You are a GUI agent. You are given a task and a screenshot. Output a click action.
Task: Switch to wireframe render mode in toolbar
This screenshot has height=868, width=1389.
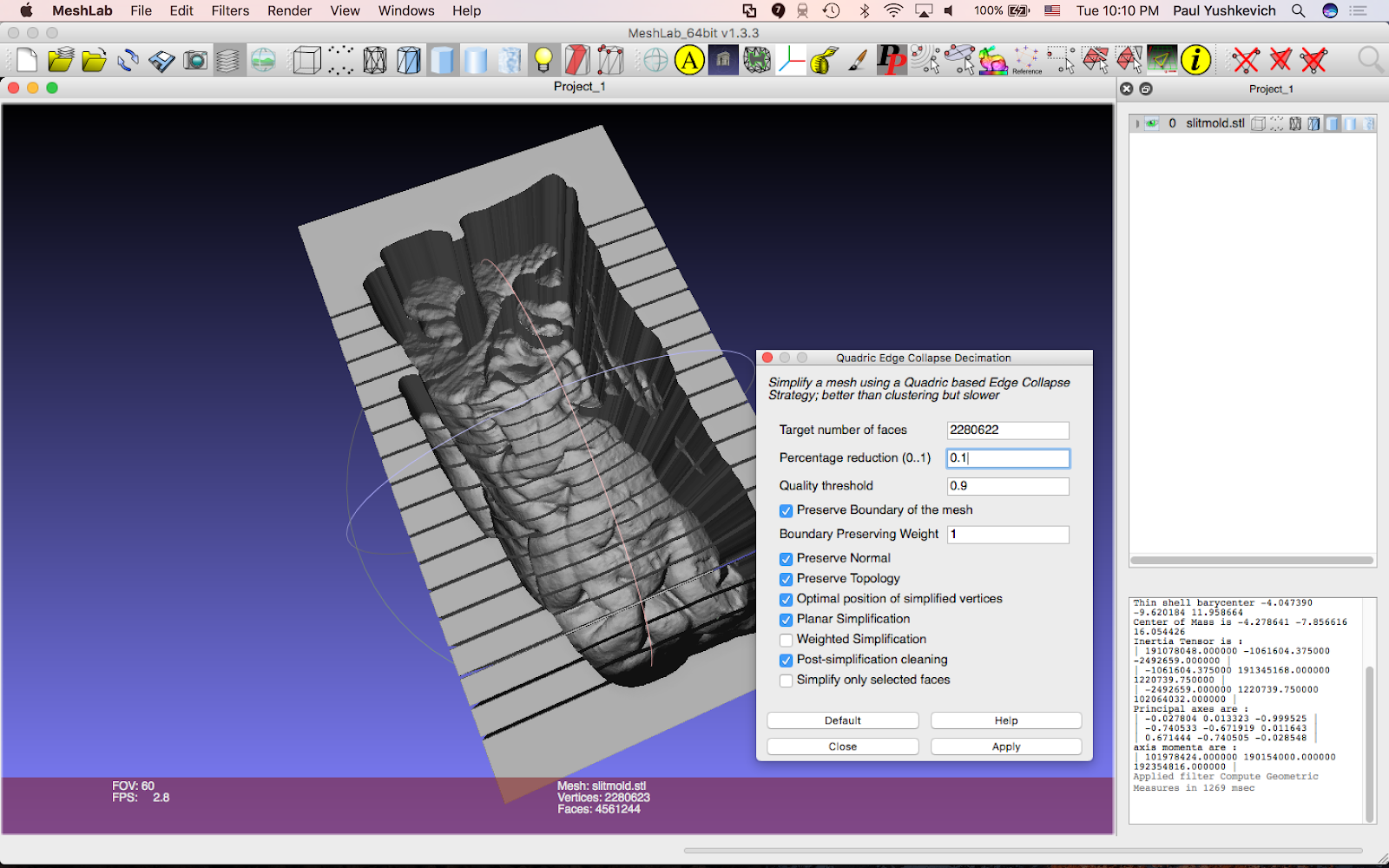click(x=375, y=60)
